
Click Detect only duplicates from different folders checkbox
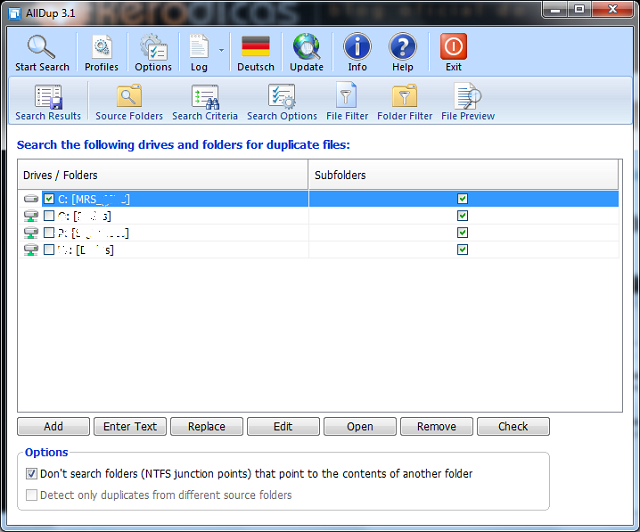point(31,495)
